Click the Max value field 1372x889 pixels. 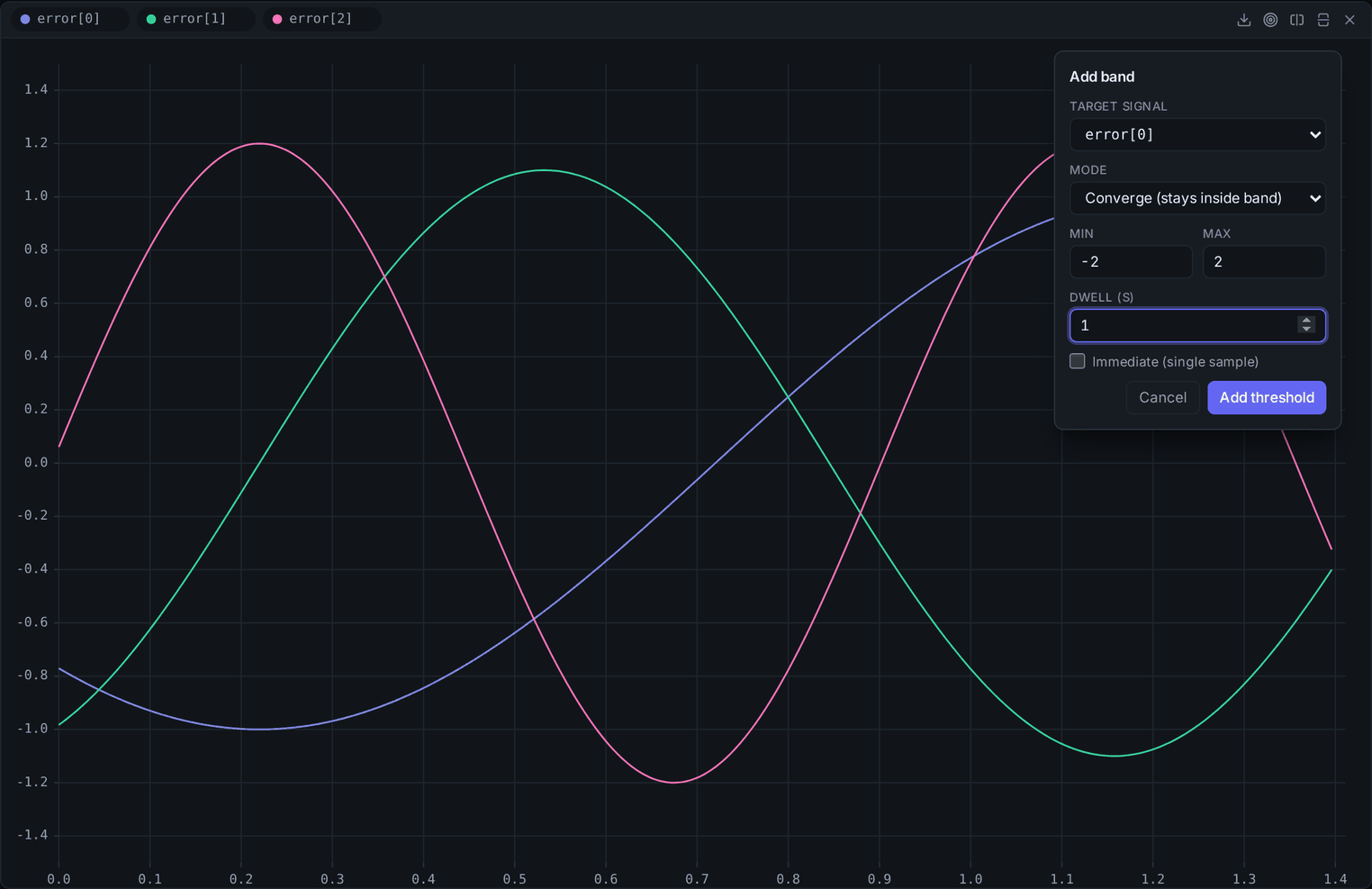coord(1264,262)
